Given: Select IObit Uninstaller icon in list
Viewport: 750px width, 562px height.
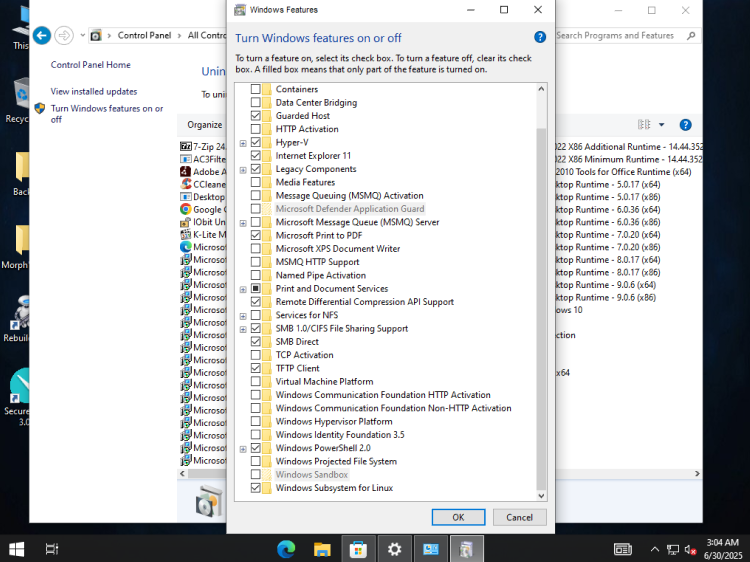Looking at the screenshot, I should (x=186, y=222).
